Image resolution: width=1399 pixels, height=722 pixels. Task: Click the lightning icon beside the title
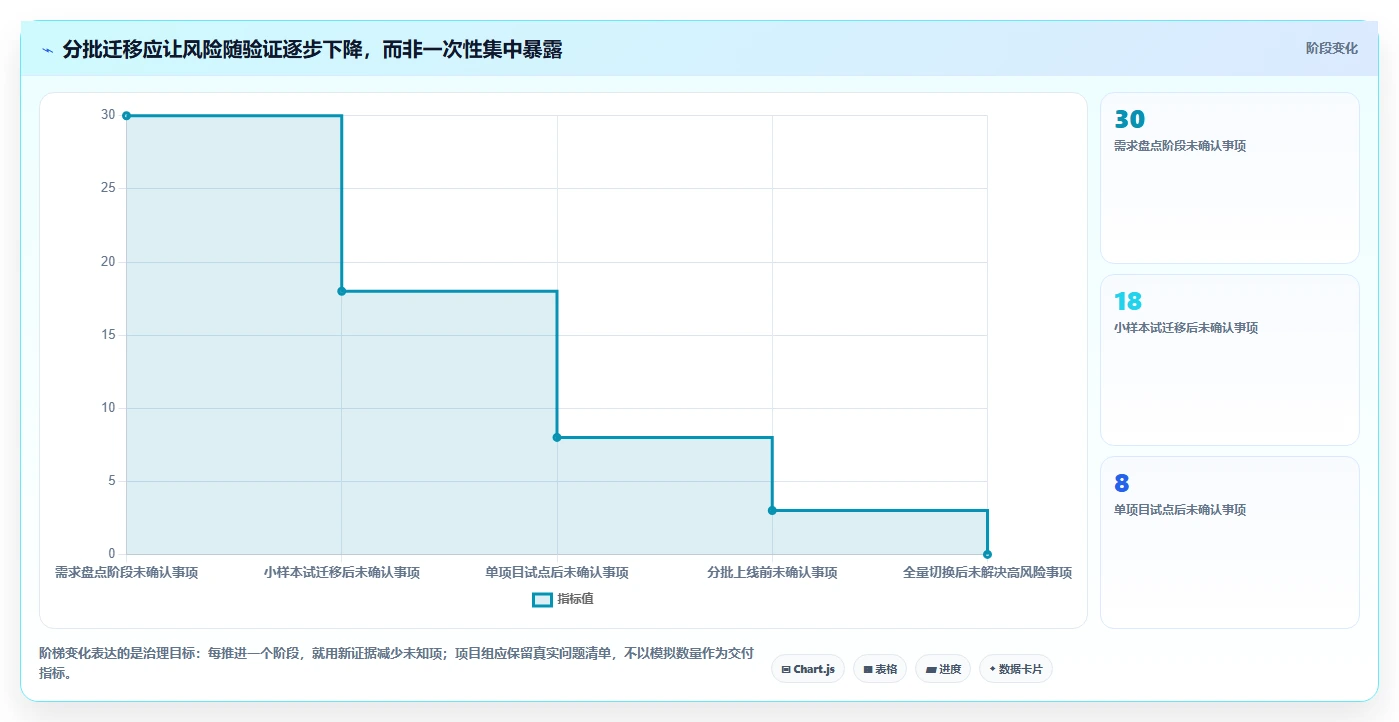(48, 49)
